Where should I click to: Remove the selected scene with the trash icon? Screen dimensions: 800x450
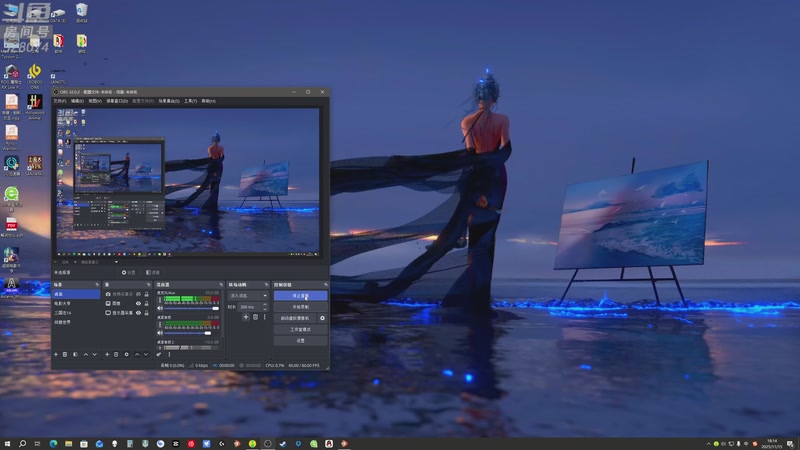click(x=65, y=354)
